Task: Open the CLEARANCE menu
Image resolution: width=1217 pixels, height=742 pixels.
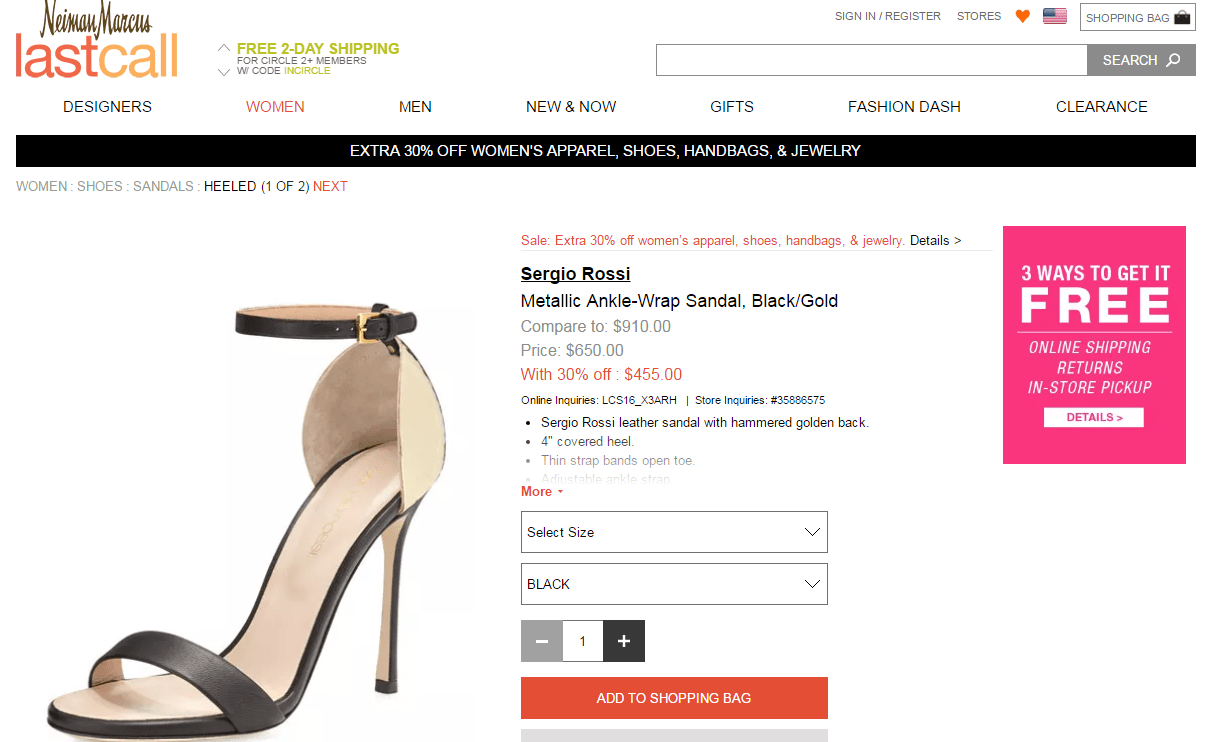Action: 1101,107
